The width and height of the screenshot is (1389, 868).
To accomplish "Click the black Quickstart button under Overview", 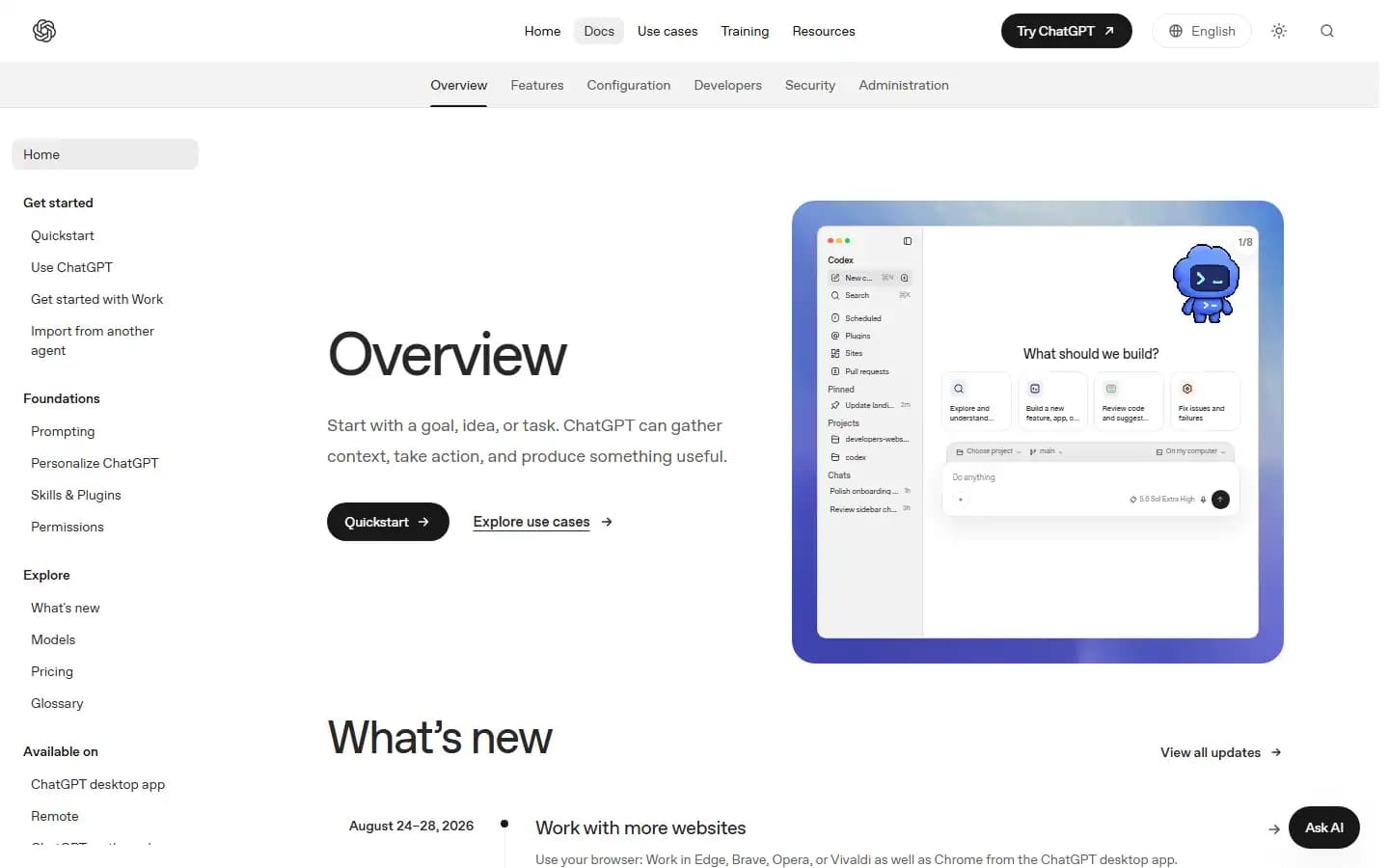I will pos(388,522).
